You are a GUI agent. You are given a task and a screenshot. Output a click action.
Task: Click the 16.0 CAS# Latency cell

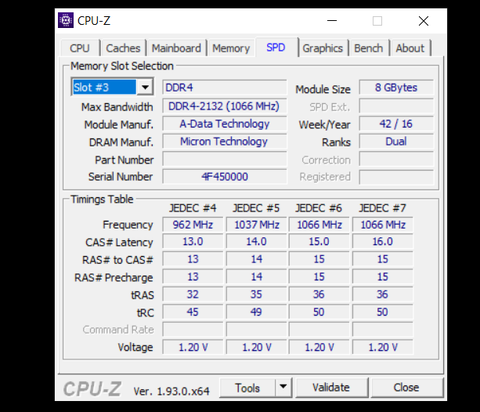click(383, 241)
